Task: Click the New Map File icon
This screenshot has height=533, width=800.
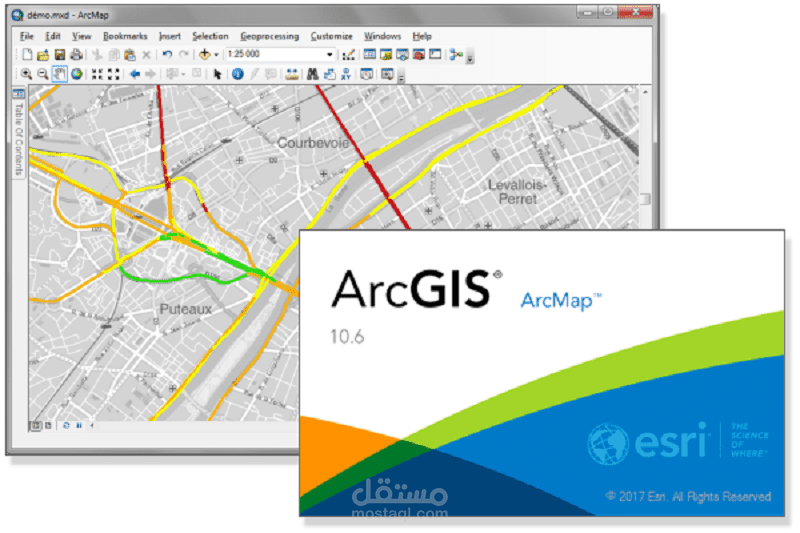Action: [x=27, y=54]
